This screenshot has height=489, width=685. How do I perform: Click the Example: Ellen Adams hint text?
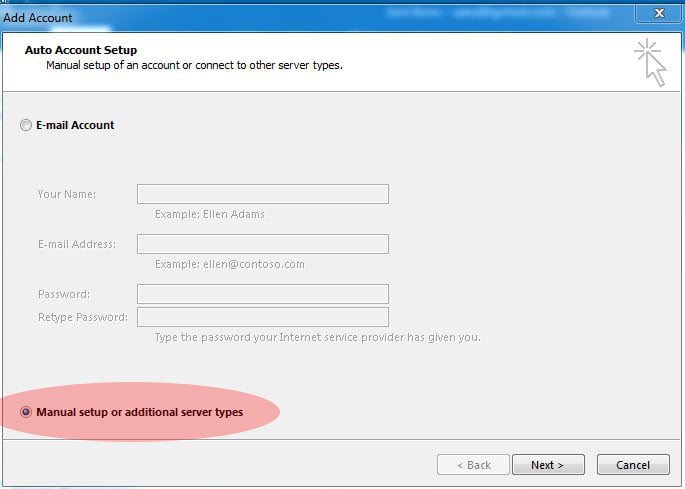tap(210, 214)
